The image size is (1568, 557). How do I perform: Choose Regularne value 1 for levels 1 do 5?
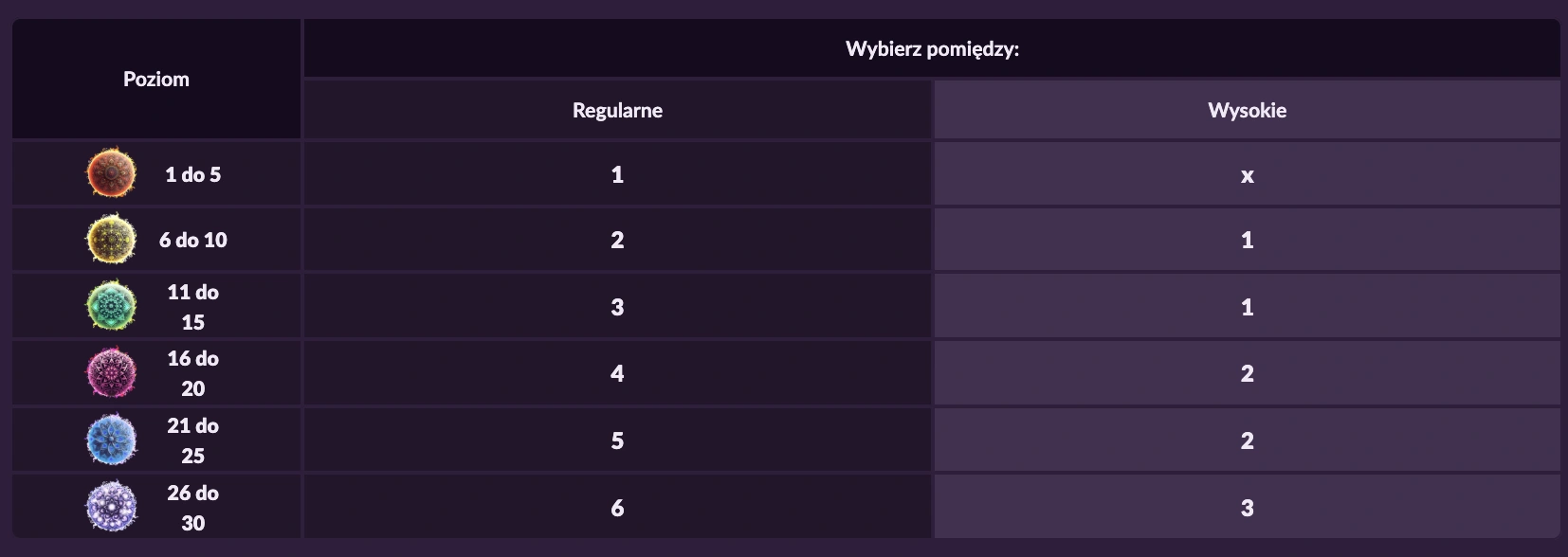[x=617, y=174]
